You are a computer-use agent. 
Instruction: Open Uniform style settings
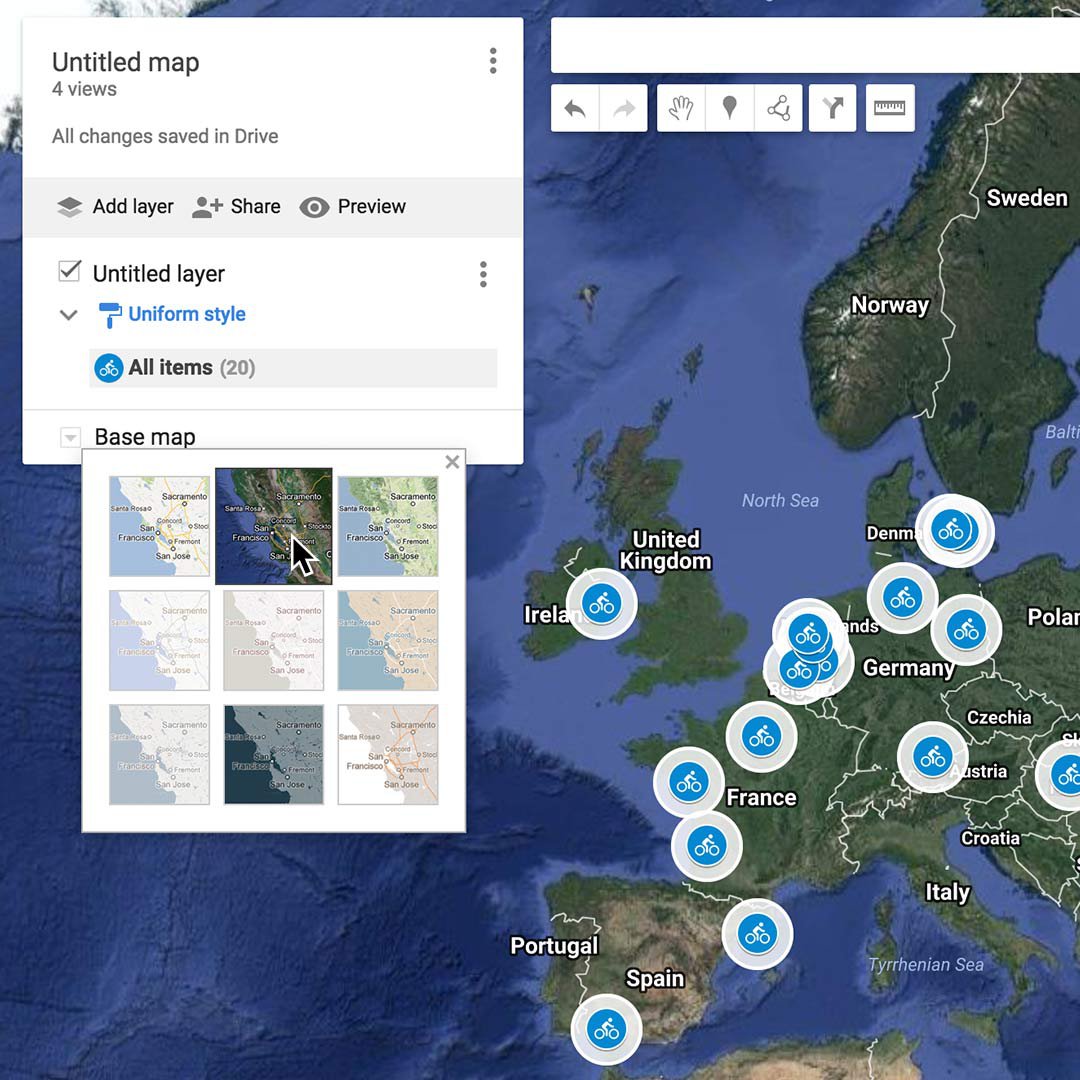172,314
